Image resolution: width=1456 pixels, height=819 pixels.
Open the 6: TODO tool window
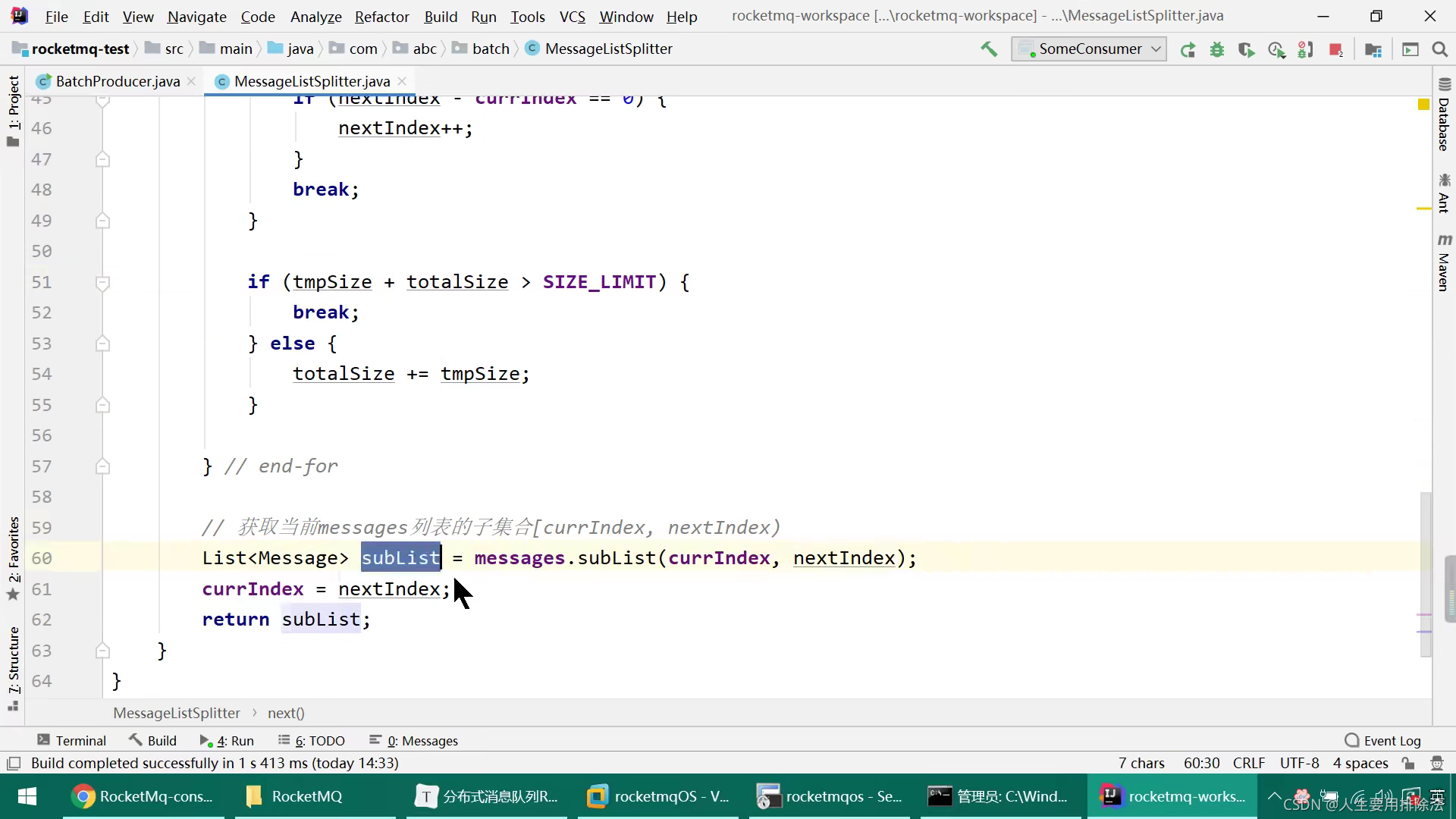(312, 741)
